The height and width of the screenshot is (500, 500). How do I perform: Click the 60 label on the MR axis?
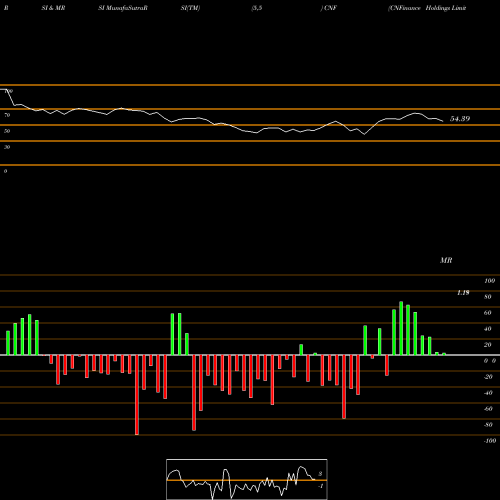pos(488,313)
